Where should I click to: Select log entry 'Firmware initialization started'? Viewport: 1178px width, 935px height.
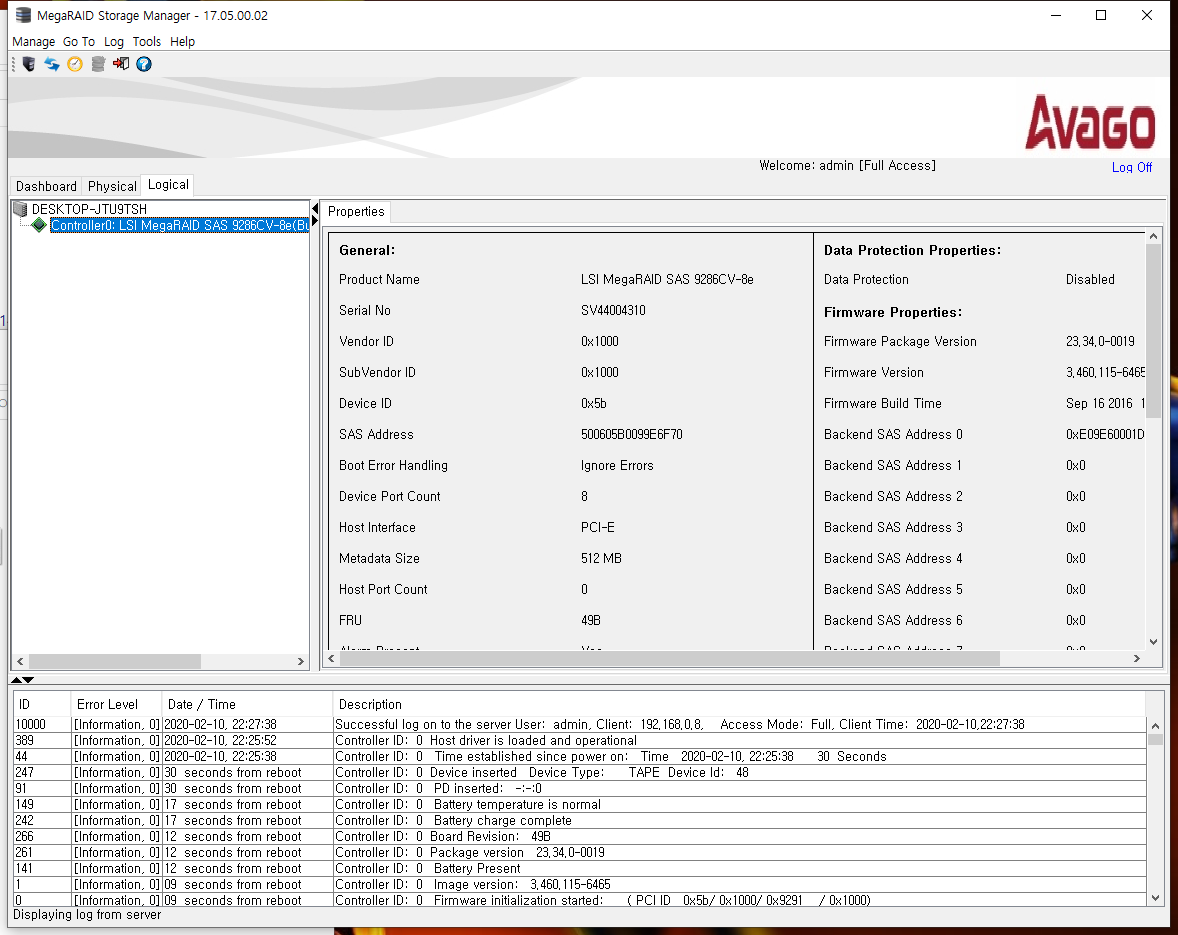580,900
